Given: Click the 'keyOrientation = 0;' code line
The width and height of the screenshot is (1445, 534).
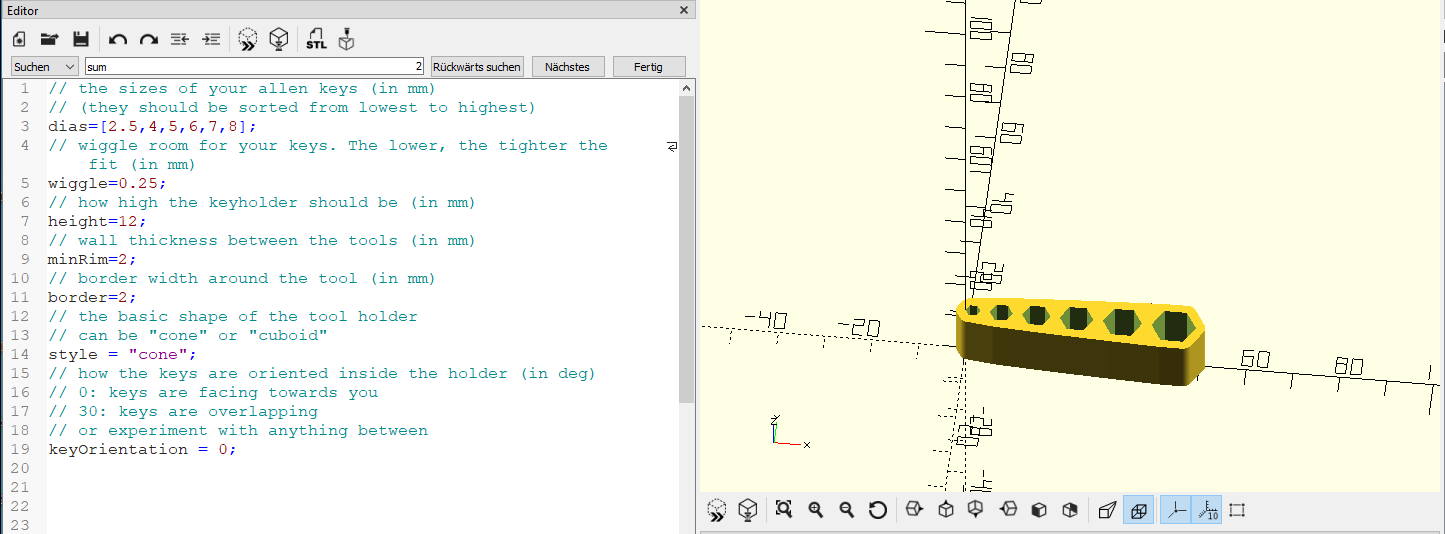Looking at the screenshot, I should pos(142,450).
